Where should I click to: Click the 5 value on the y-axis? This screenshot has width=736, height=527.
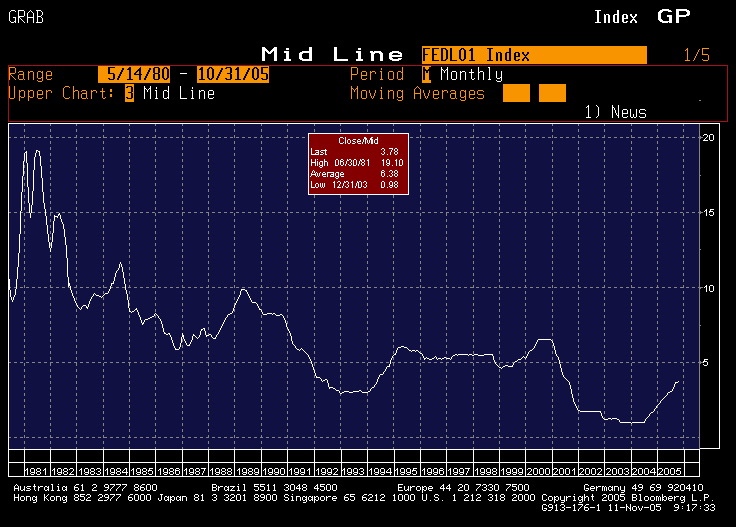tap(708, 362)
